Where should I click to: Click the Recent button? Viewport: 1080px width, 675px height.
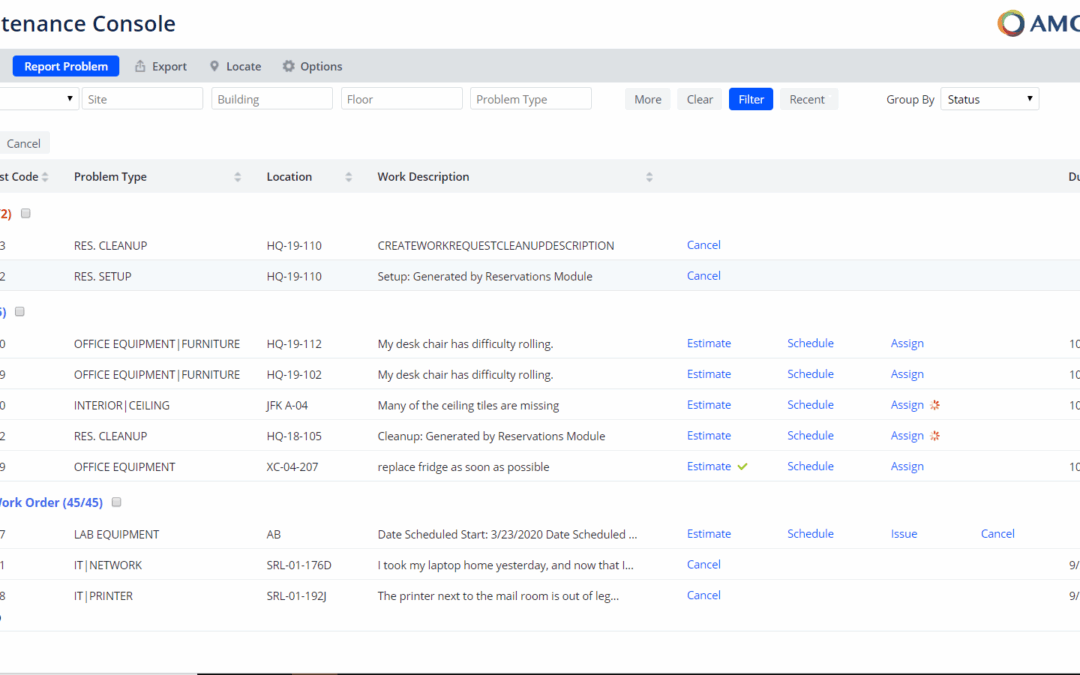pyautogui.click(x=809, y=99)
